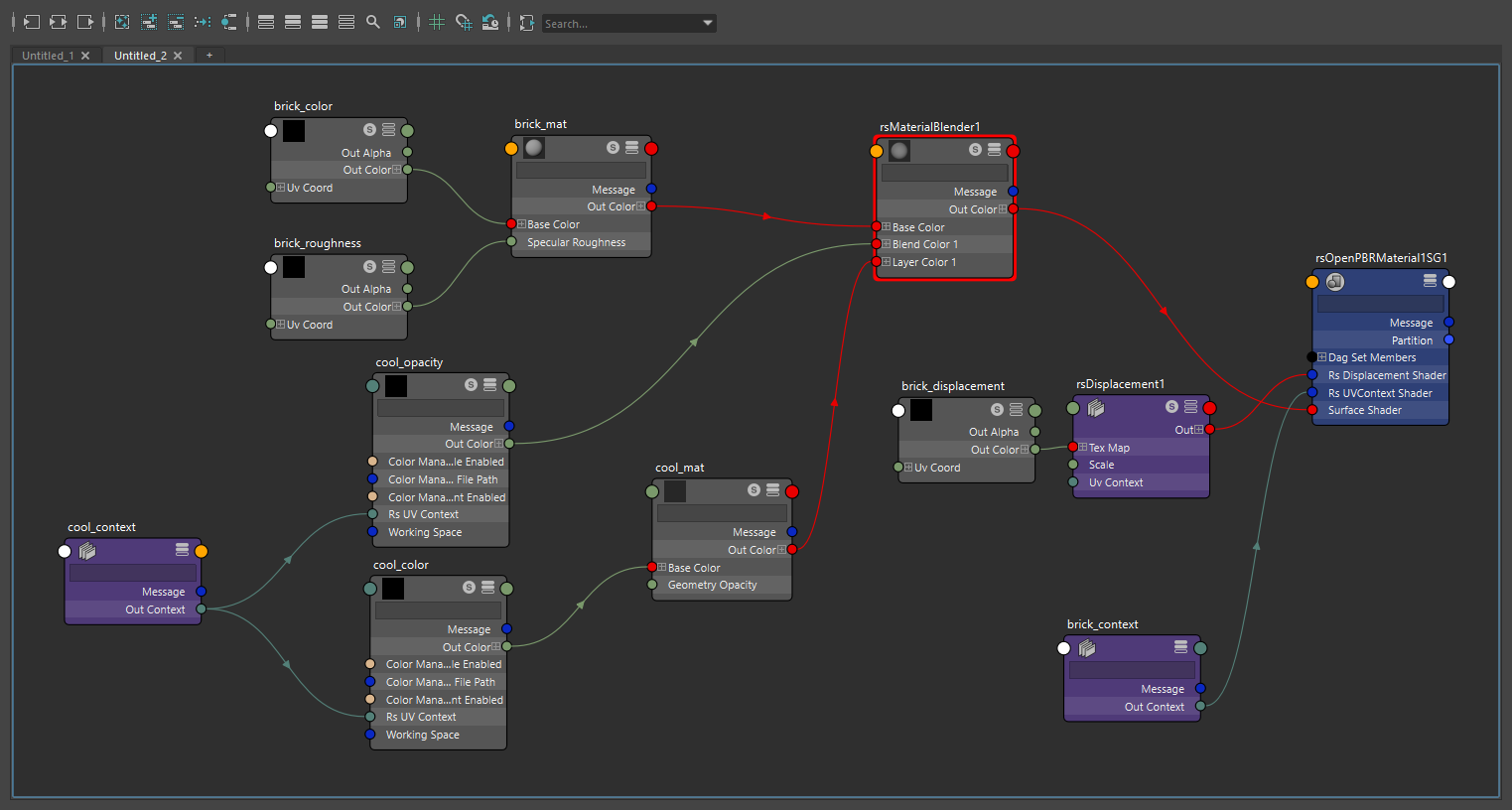Click the cool_mat node title
This screenshot has width=1512, height=810.
[680, 468]
